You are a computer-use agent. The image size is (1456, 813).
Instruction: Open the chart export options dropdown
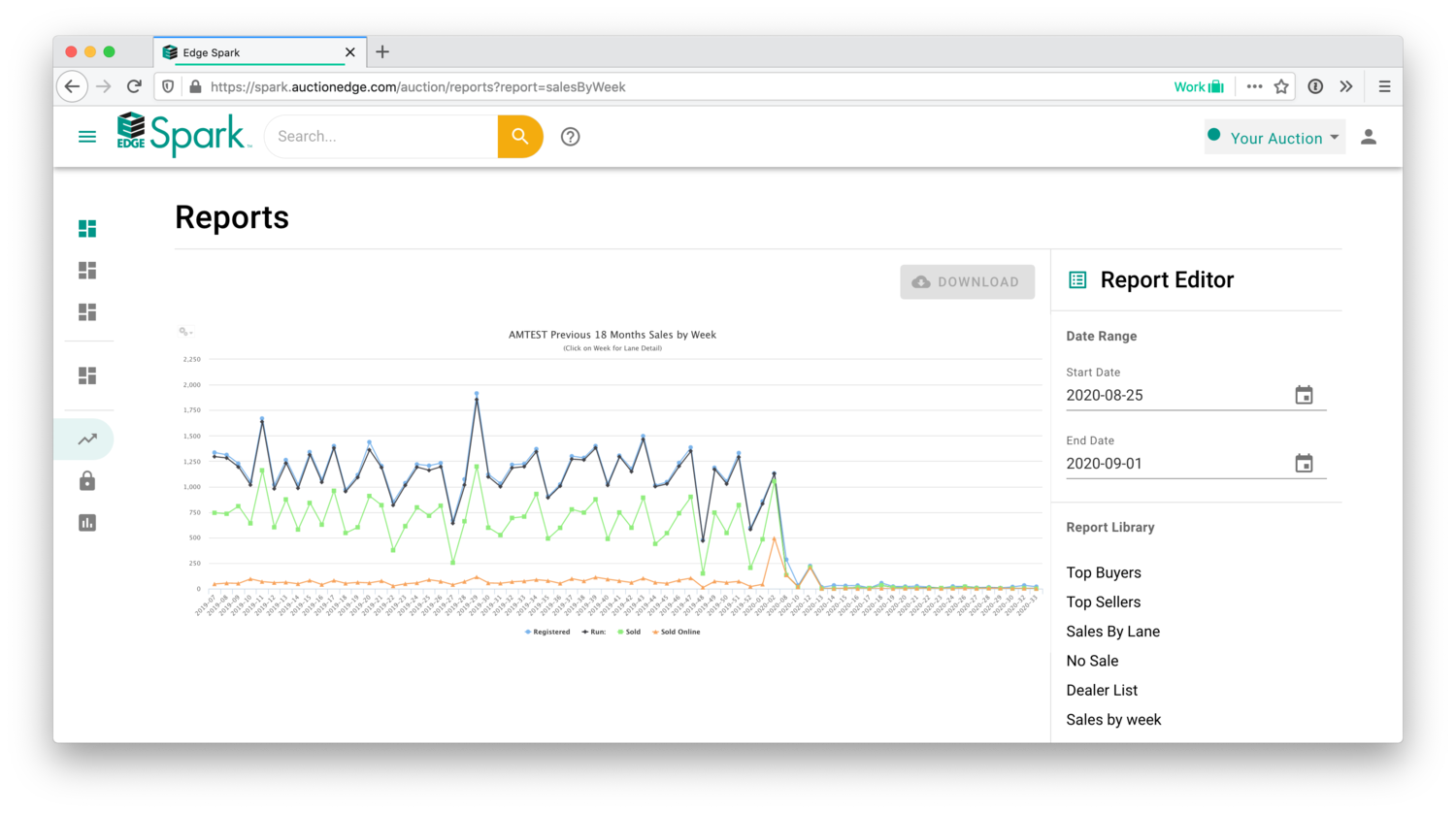point(185,332)
